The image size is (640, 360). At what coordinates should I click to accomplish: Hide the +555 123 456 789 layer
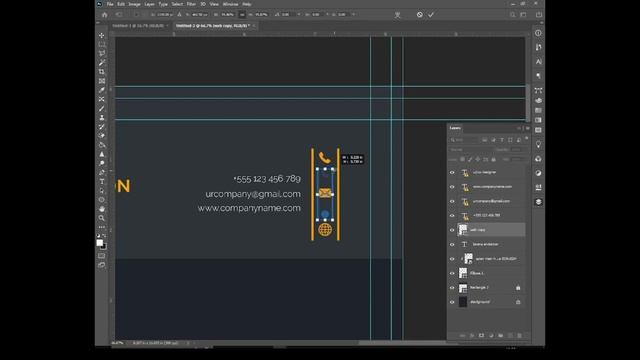[x=452, y=216]
